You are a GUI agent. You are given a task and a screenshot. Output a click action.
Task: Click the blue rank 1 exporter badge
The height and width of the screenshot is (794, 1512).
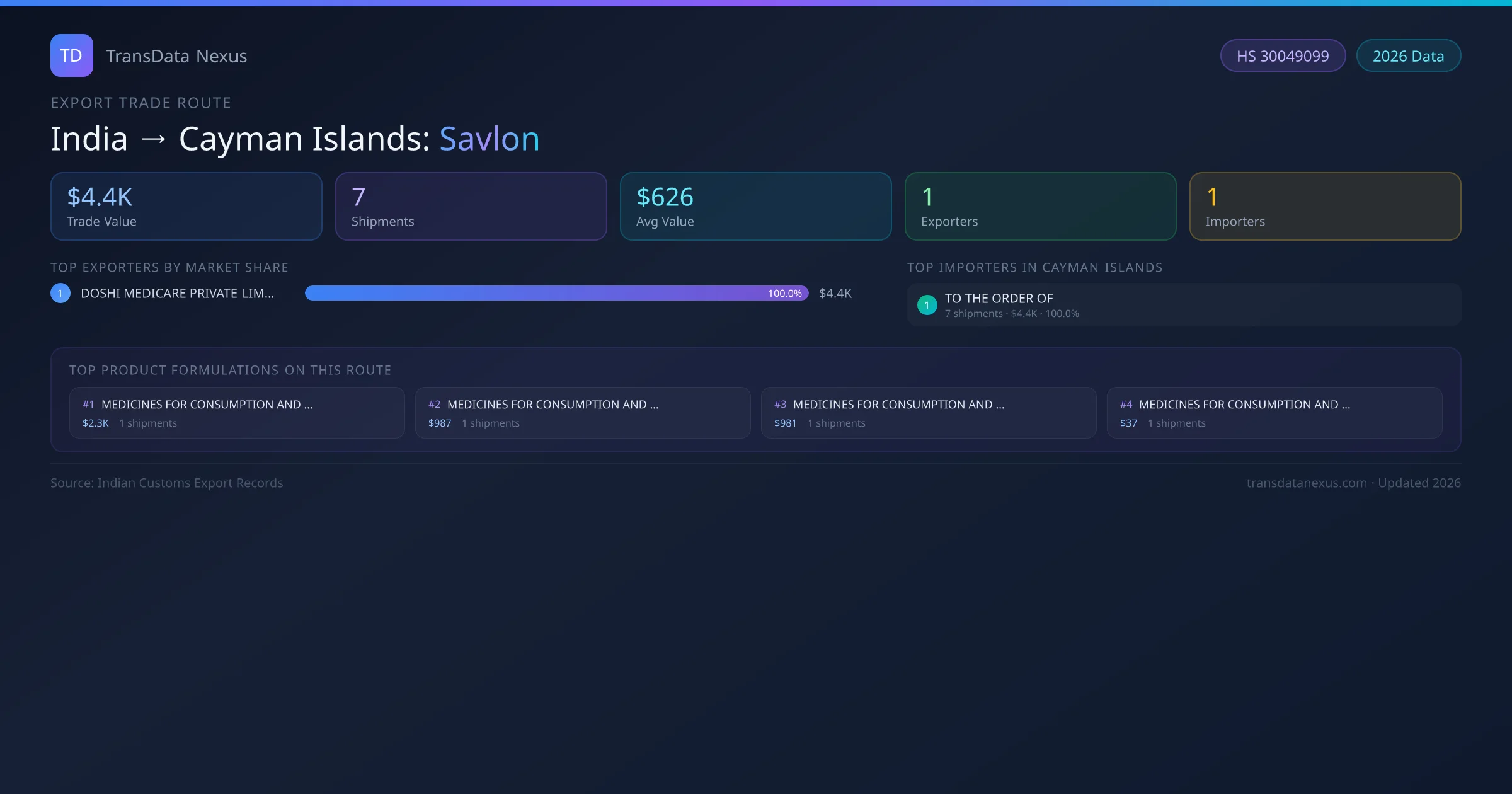[x=60, y=293]
